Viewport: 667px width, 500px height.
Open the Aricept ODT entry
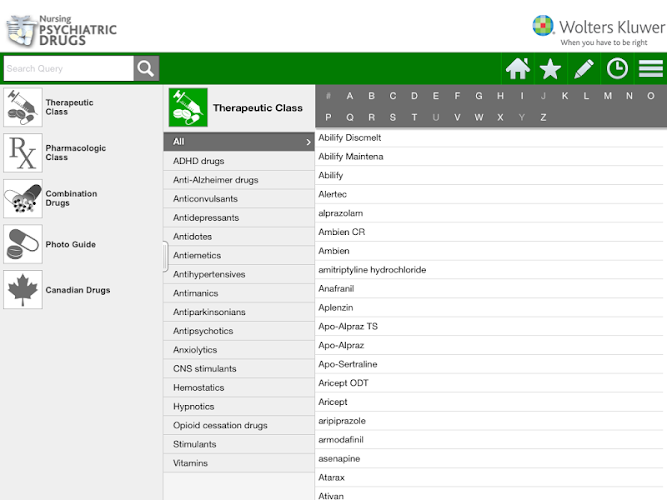(x=490, y=383)
